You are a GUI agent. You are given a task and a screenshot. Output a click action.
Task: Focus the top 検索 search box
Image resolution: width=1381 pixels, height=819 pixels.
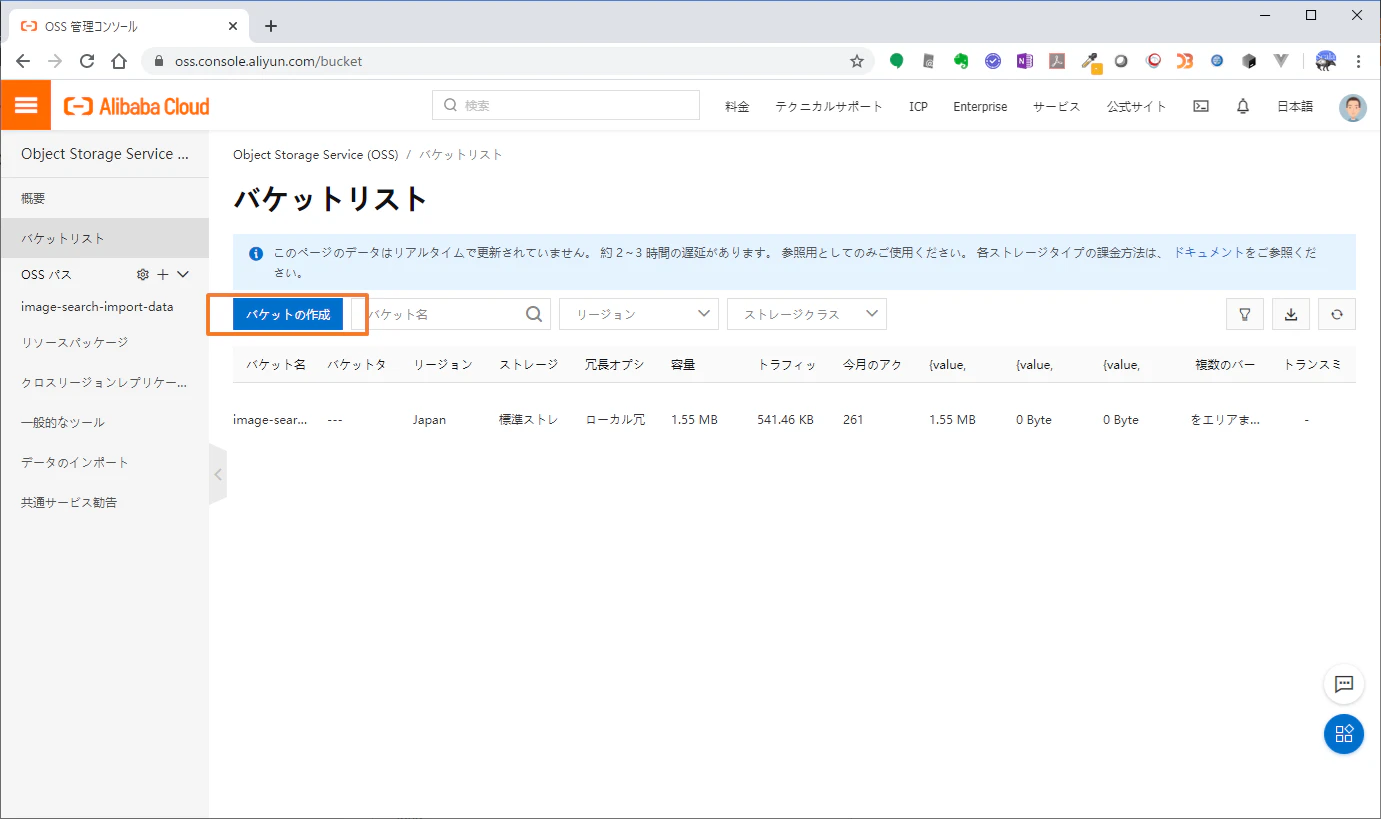[566, 105]
